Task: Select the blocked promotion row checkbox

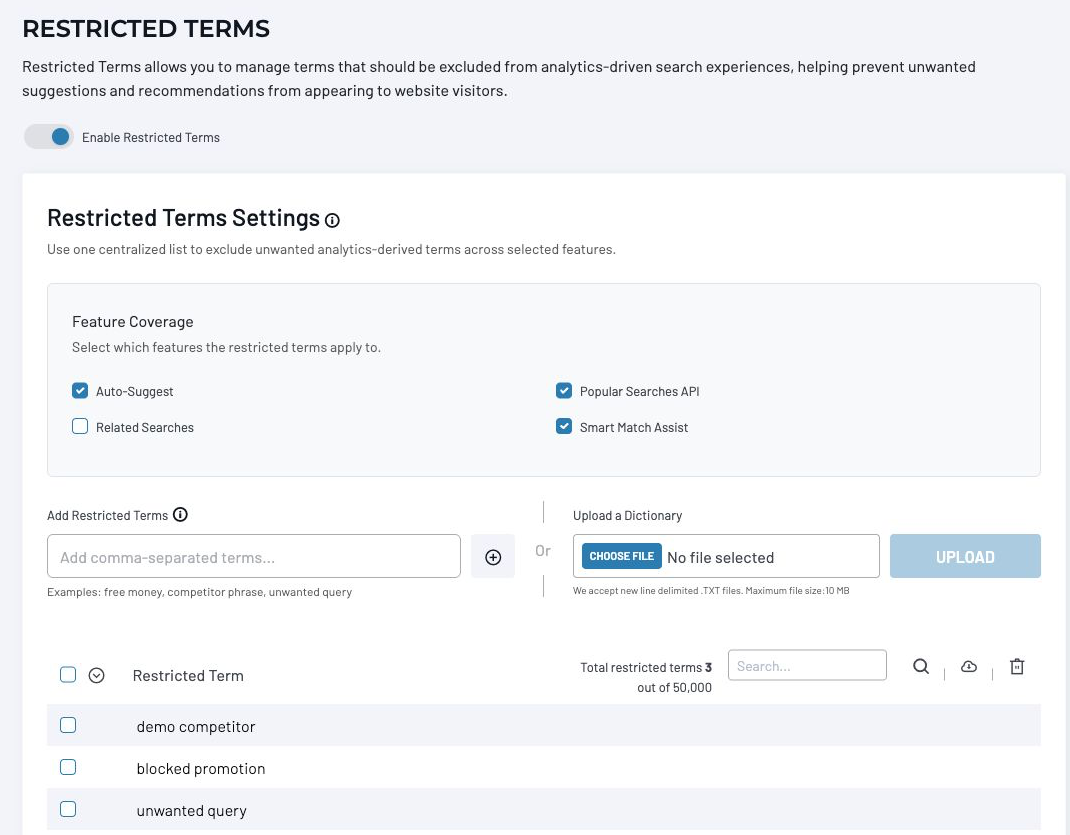Action: point(68,767)
